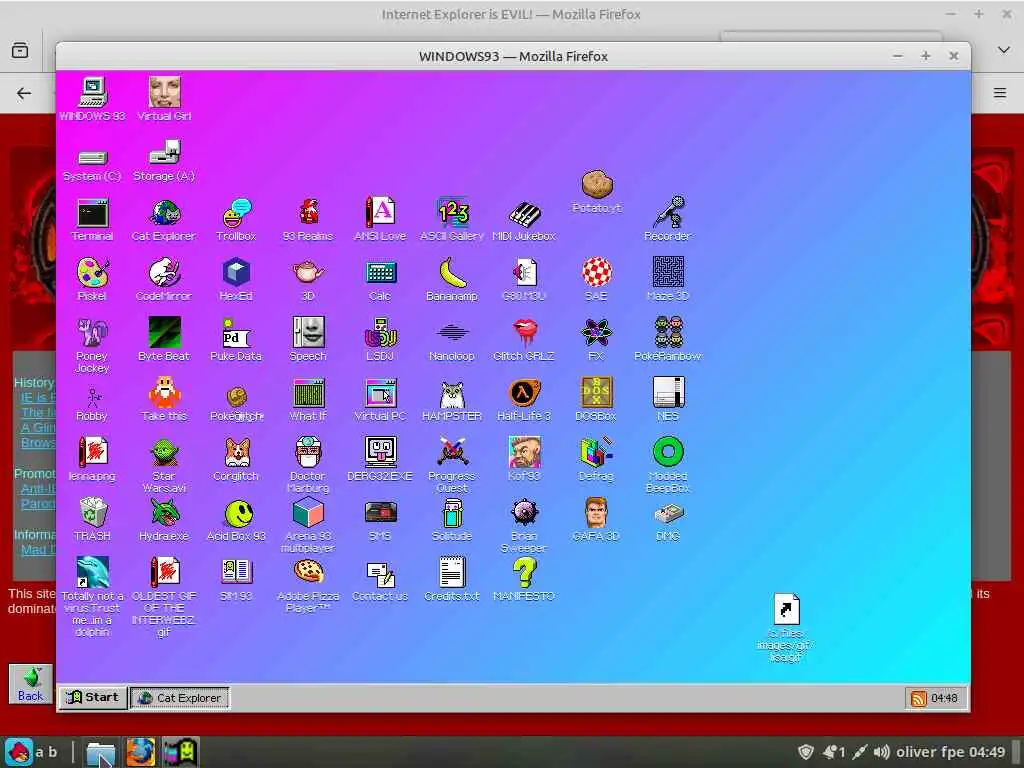Open Credits.txt file
Screen dimensions: 1024x768
(x=452, y=573)
